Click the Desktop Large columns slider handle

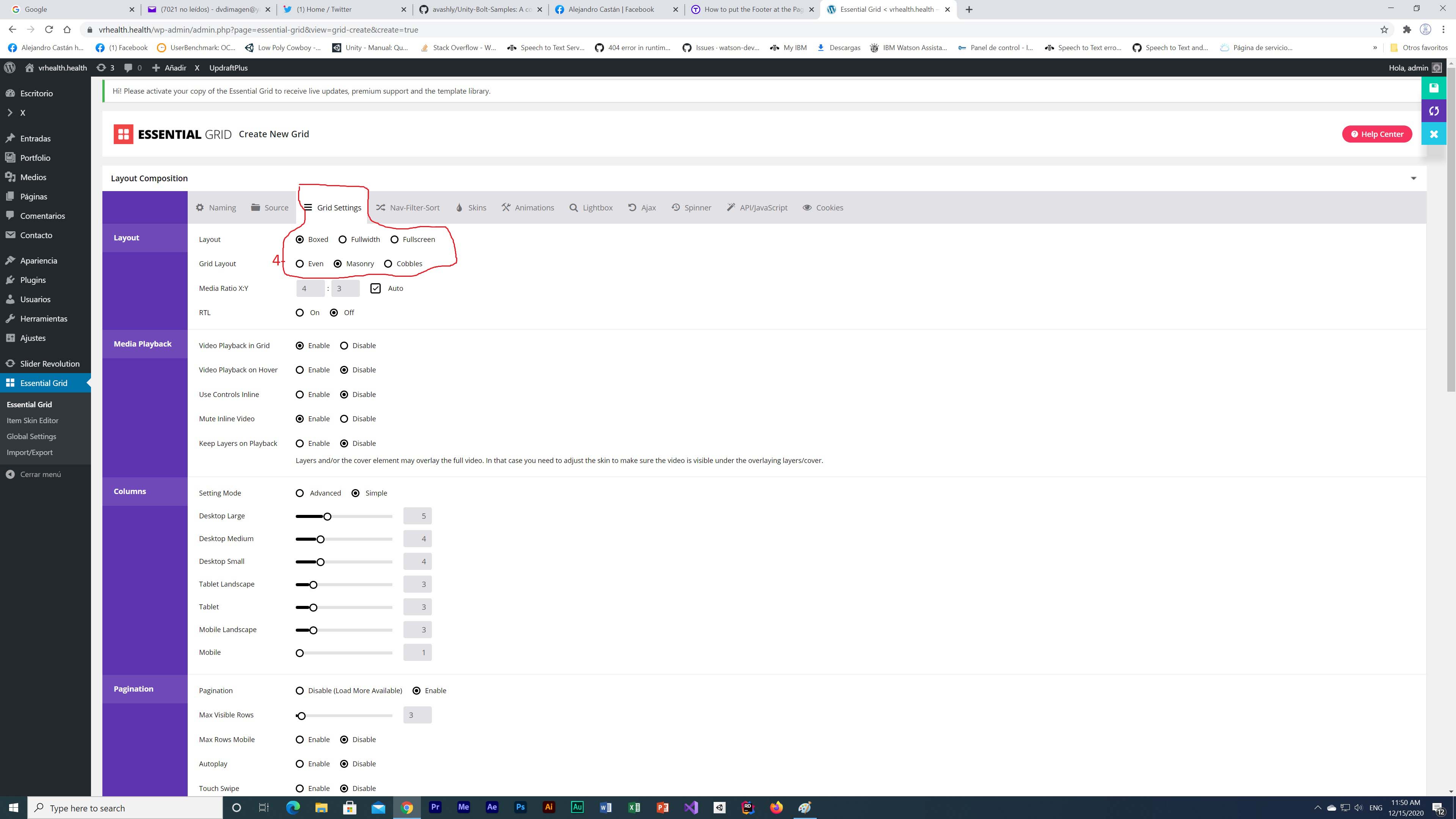click(x=327, y=516)
